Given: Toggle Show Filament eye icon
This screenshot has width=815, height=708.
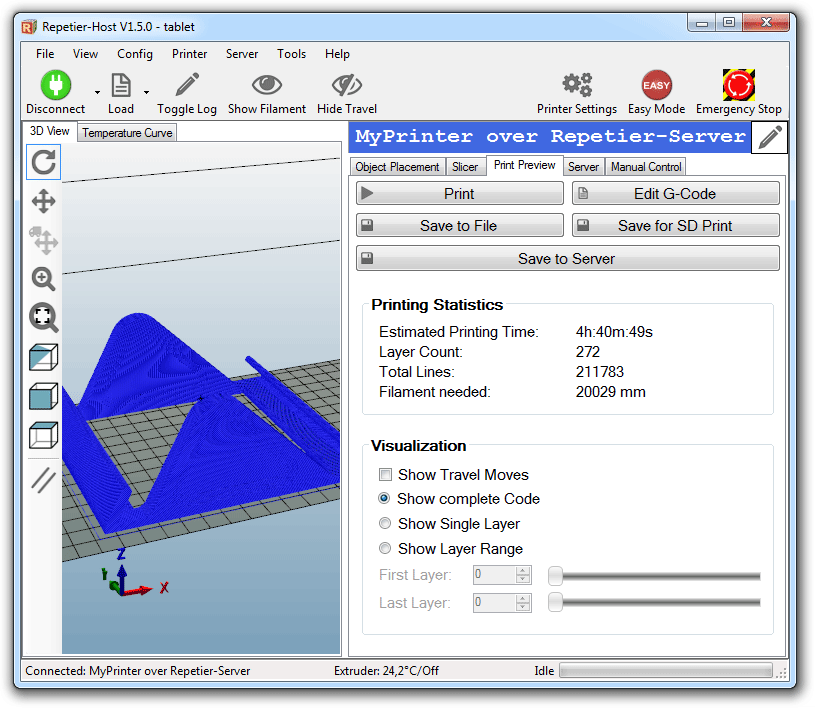Looking at the screenshot, I should pos(267,85).
